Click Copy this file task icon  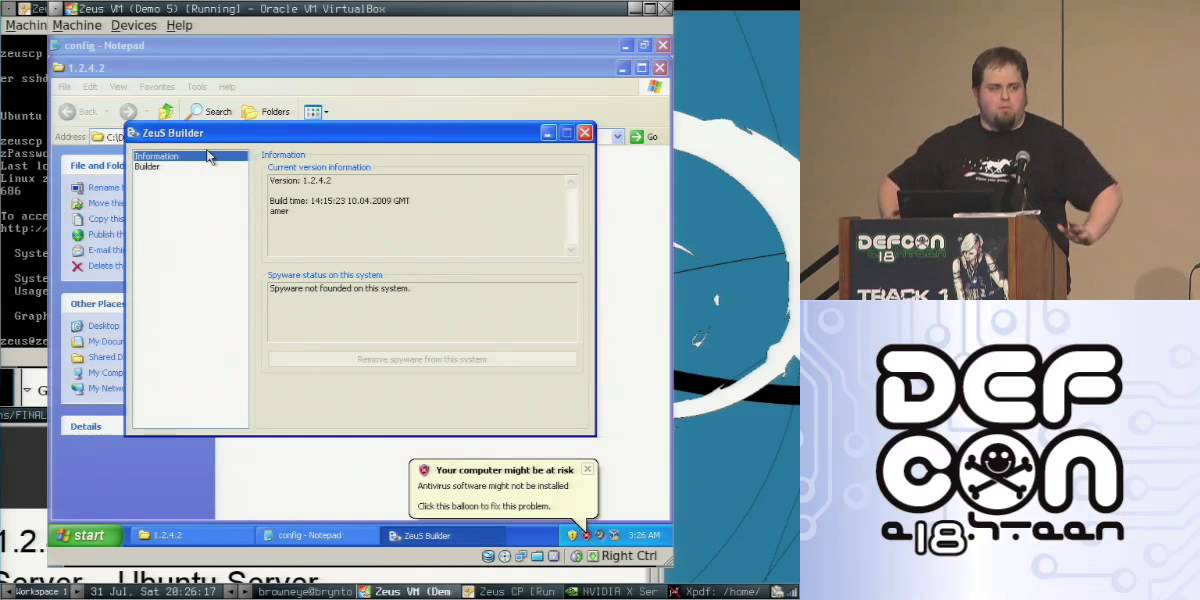click(77, 219)
